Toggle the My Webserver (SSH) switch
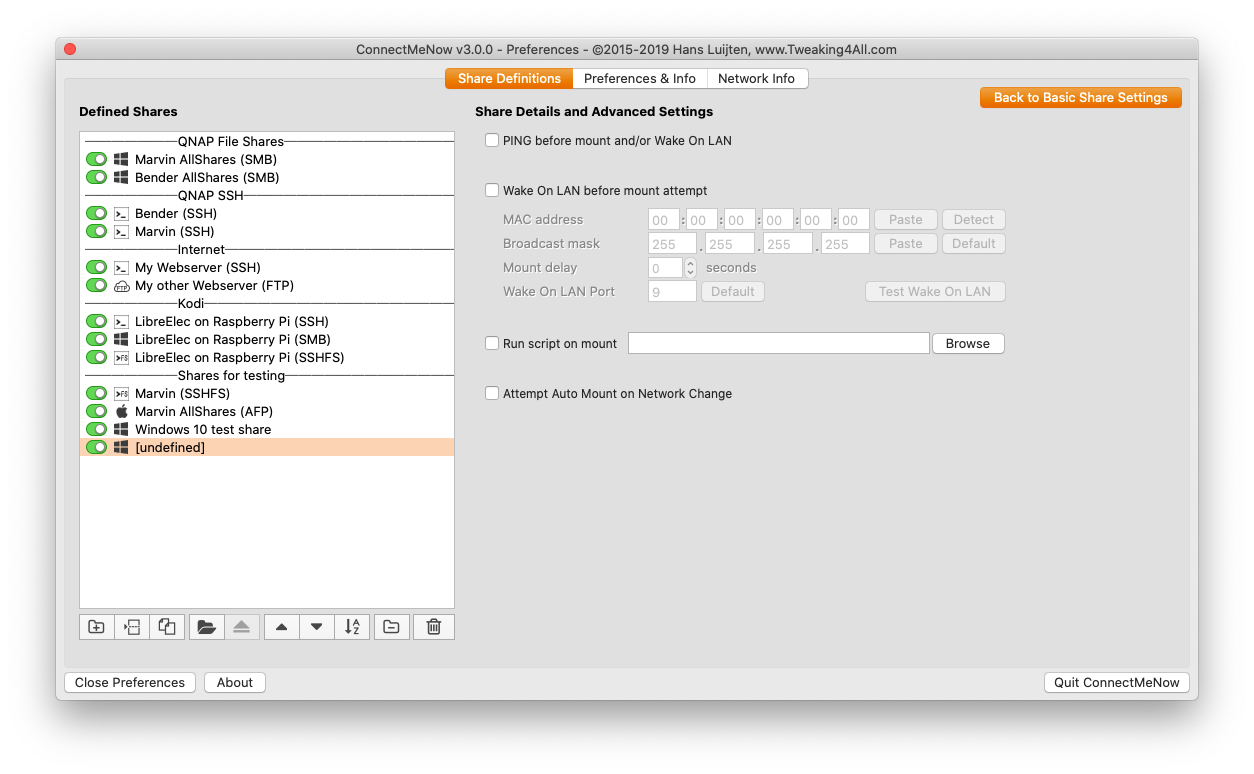The height and width of the screenshot is (774, 1254). pyautogui.click(x=96, y=267)
